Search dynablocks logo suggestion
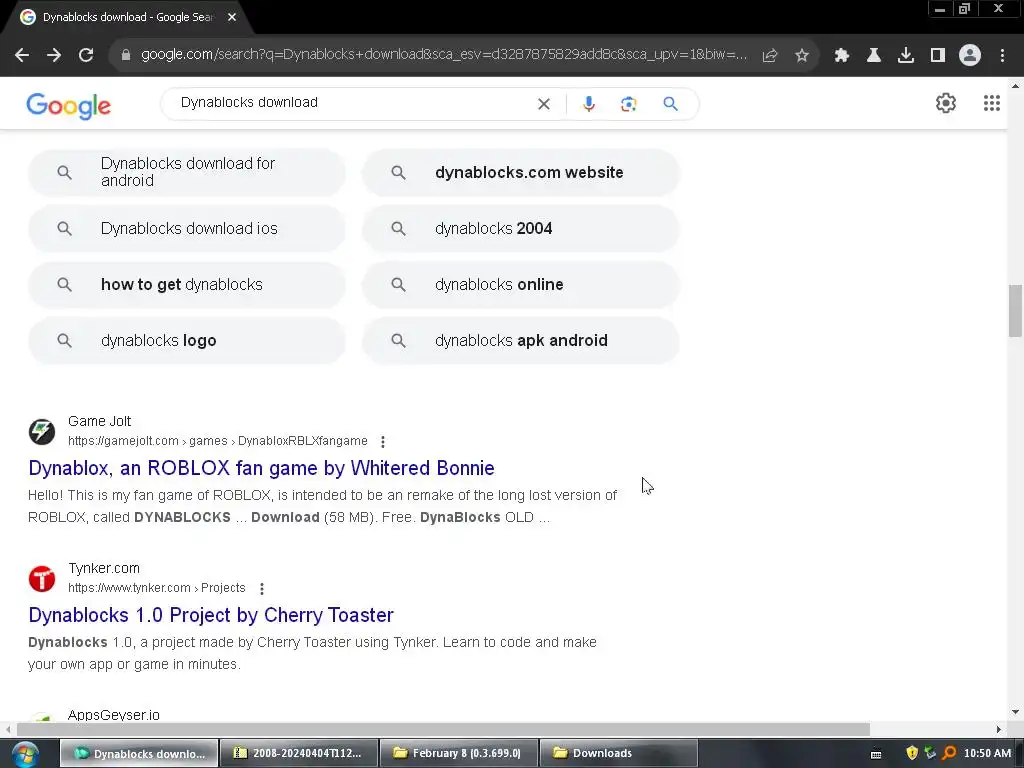This screenshot has height=768, width=1024. 187,341
